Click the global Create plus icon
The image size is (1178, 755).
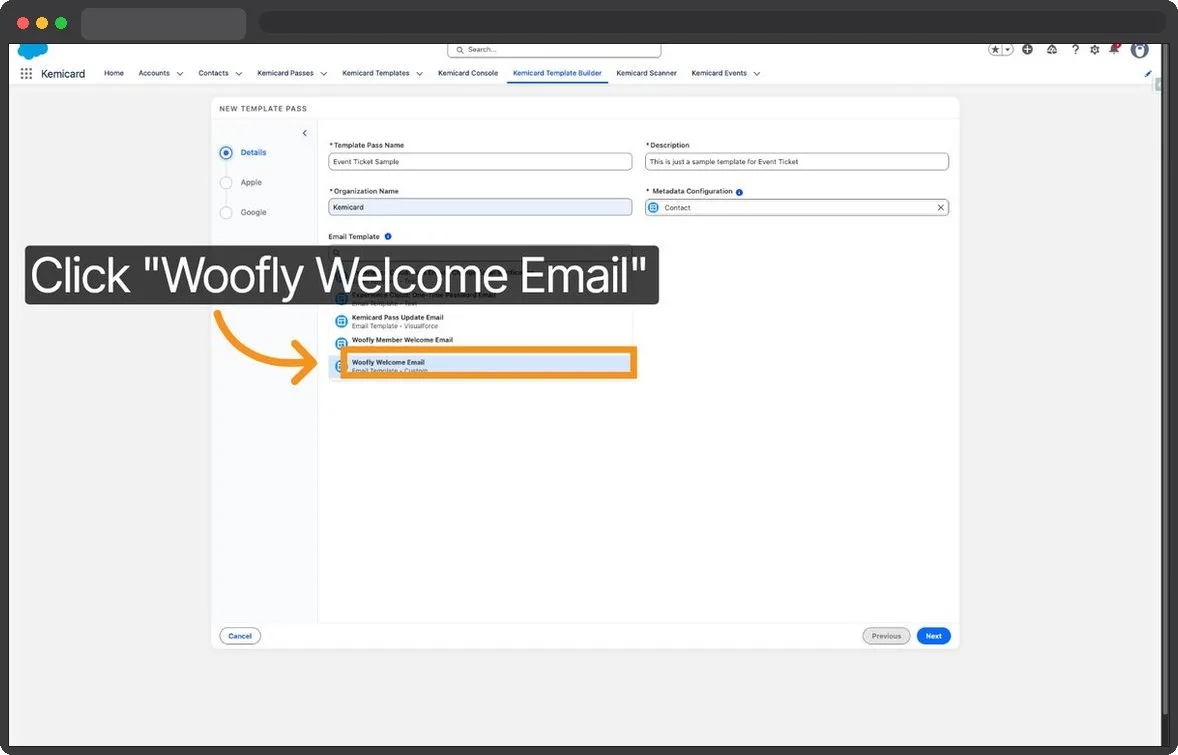(1027, 50)
